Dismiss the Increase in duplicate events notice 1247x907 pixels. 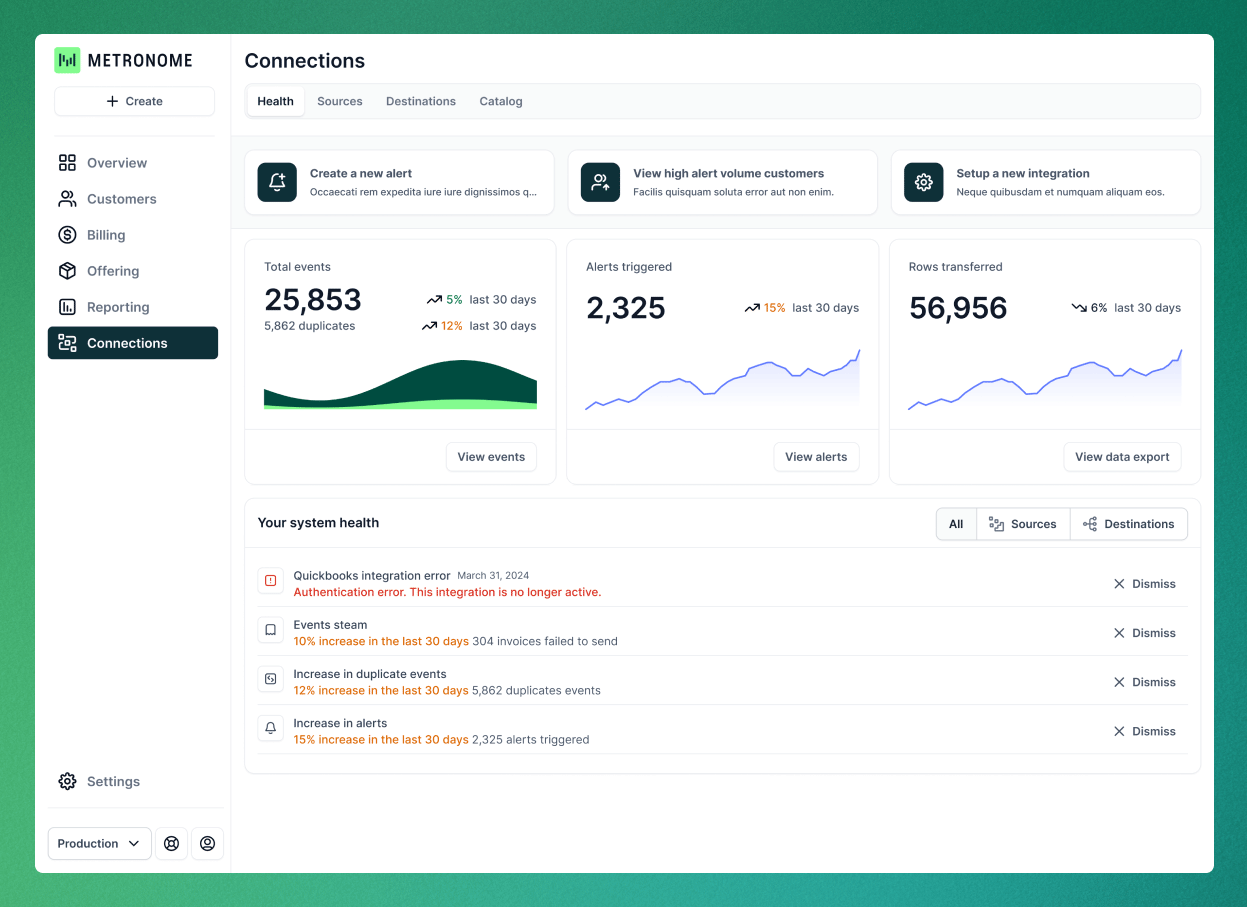pos(1144,681)
